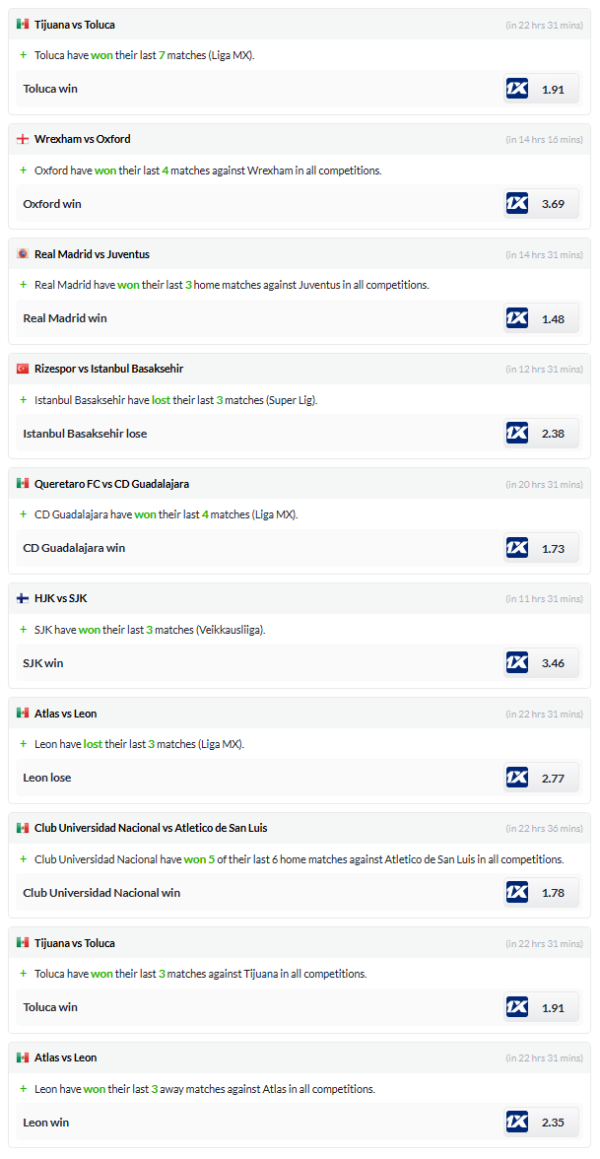
Task: Click the 1X bookmaker icon in Leon lose row
Action: (x=517, y=778)
